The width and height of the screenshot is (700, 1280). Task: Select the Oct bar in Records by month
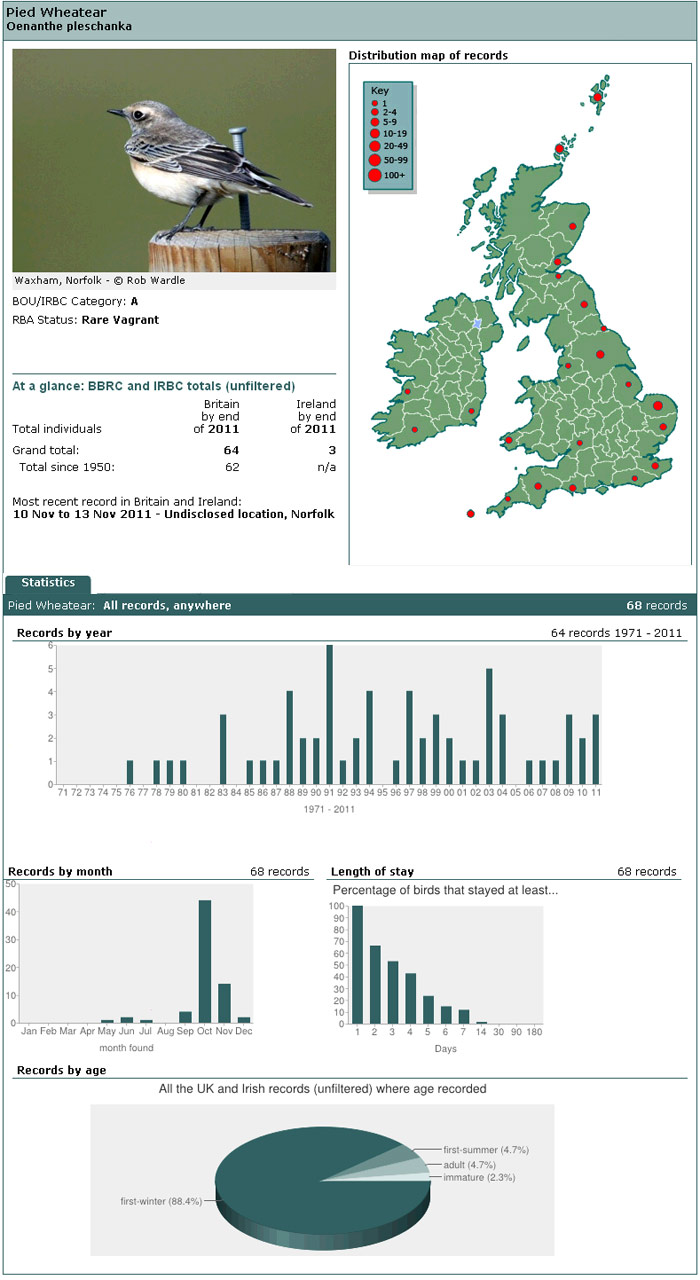pos(205,961)
